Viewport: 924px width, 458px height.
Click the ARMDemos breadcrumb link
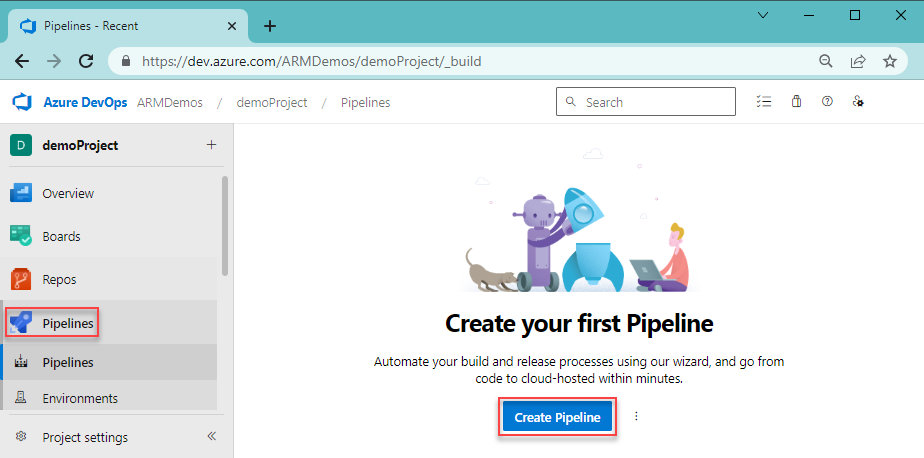tap(170, 102)
